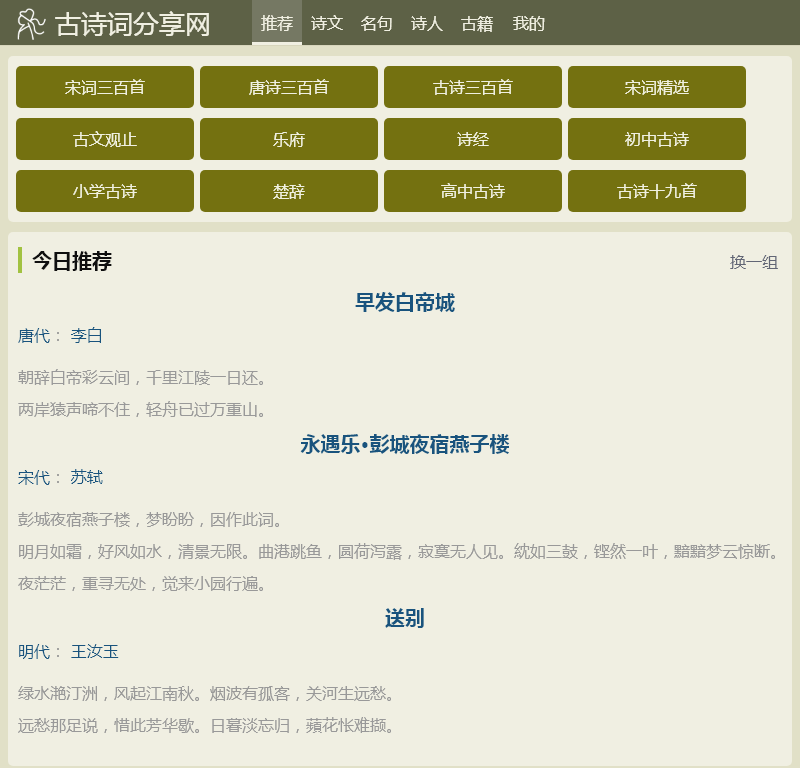Click the 唐诗三百首 button
The image size is (800, 768).
coord(289,87)
